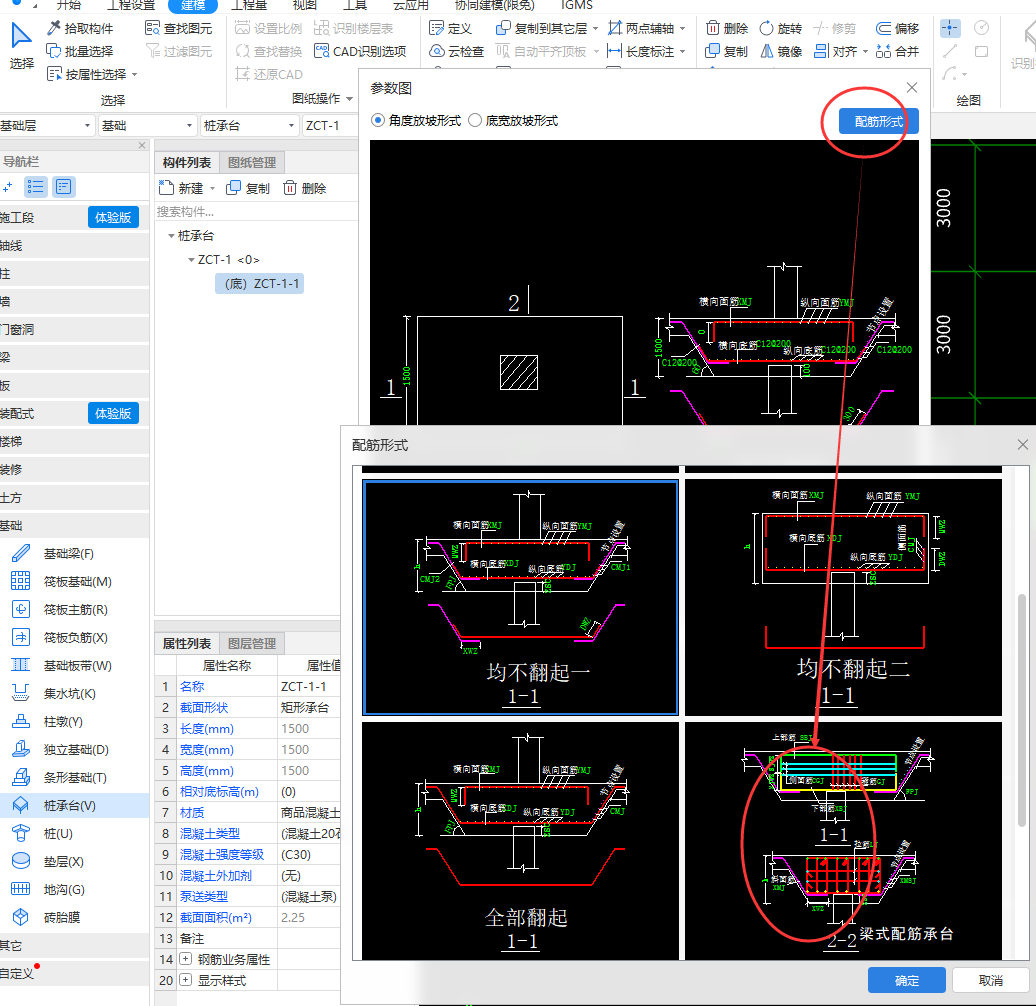This screenshot has width=1036, height=1006.
Task: Switch to 图纸管理 tab
Action: pyautogui.click(x=252, y=162)
